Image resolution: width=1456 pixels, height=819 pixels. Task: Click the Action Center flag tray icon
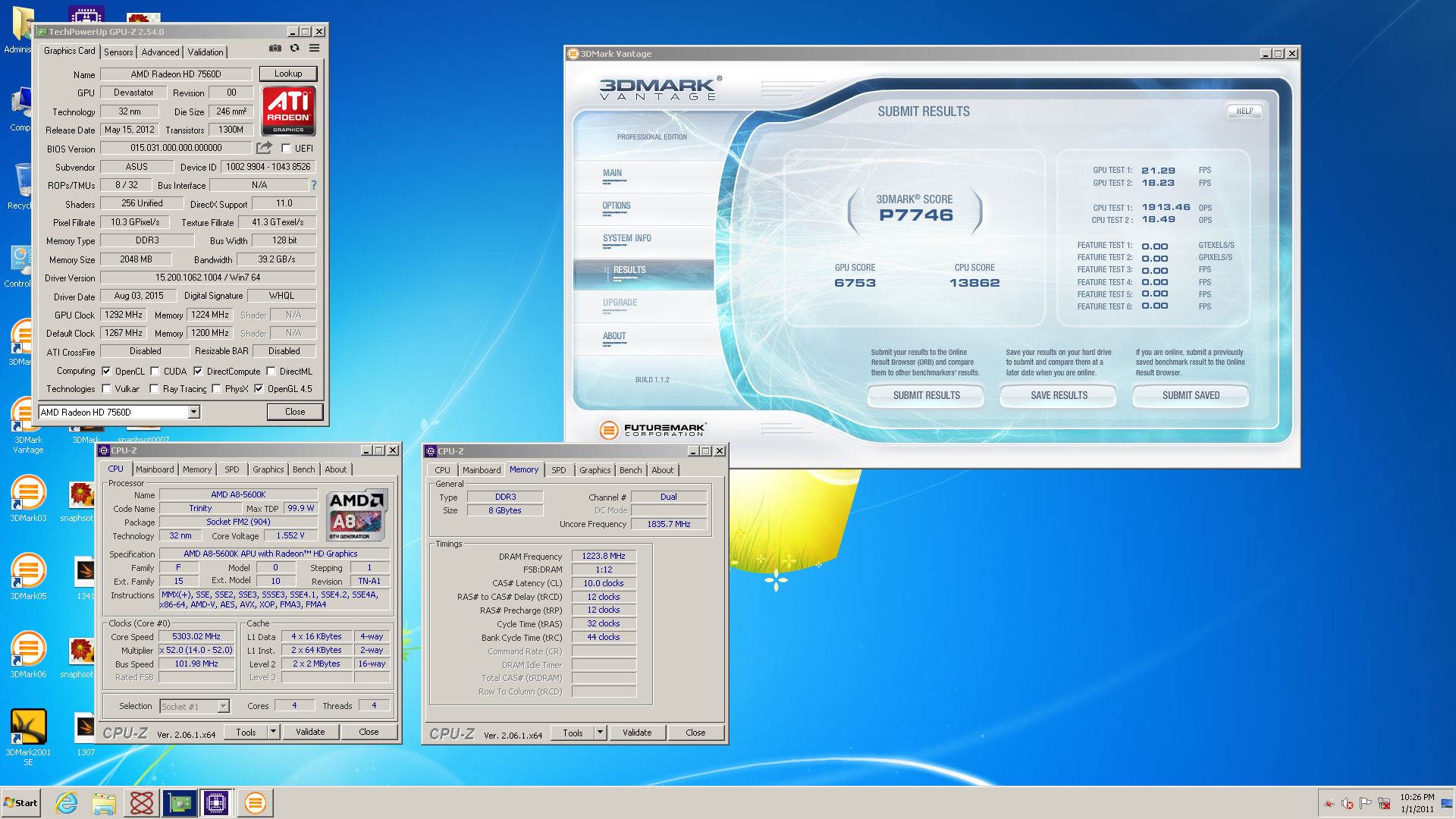click(1366, 803)
